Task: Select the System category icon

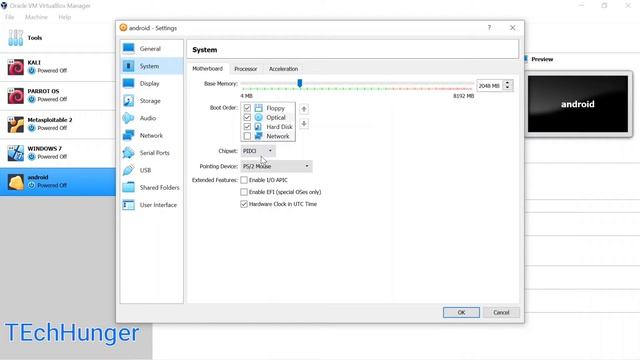Action: pyautogui.click(x=129, y=66)
